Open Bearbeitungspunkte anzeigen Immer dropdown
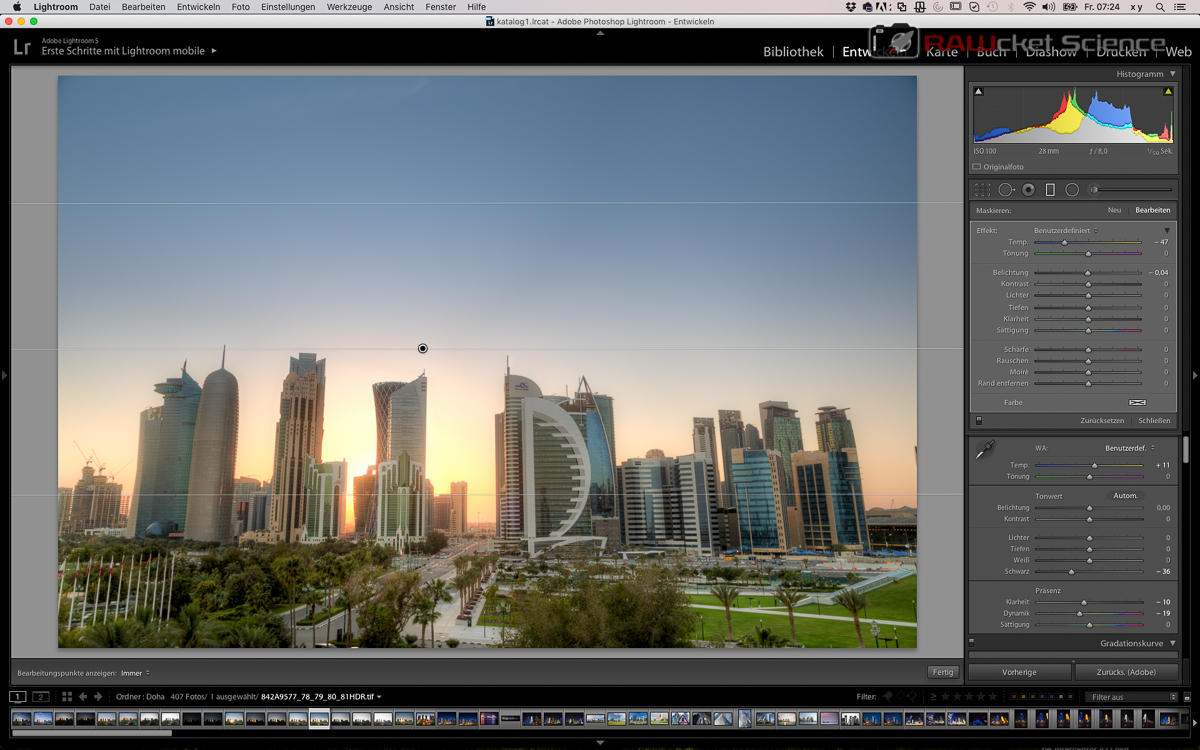 pos(135,673)
